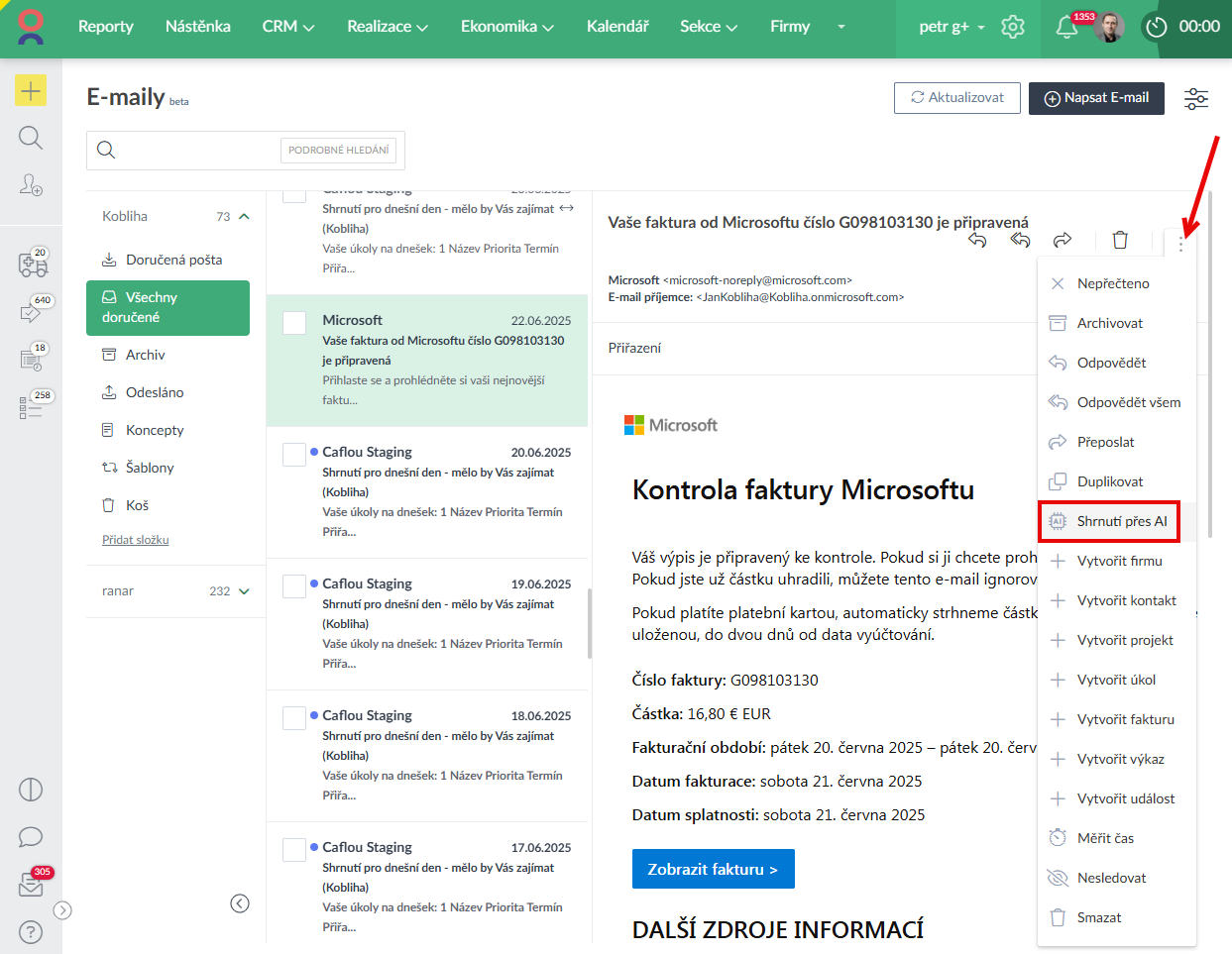Tick checkbox for Caflou Staging 18.06.2025 email
The height and width of the screenshot is (954, 1232).
294,717
